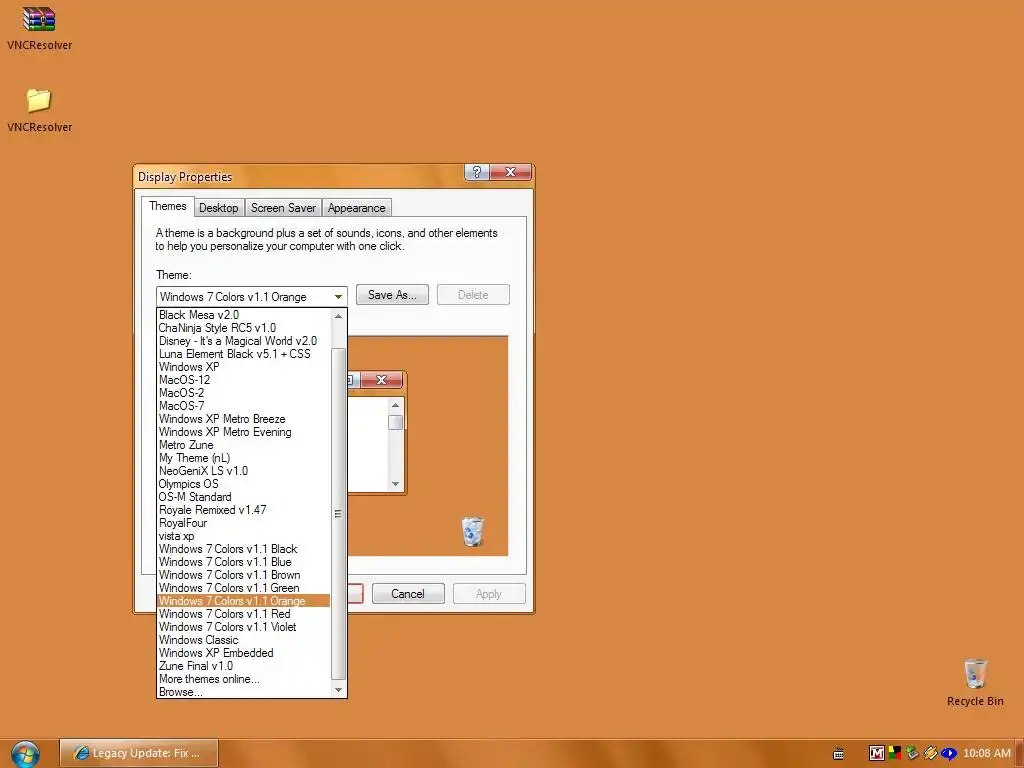
Task: Choose Windows 7 Colors v1.1 Violet
Action: pyautogui.click(x=244, y=627)
